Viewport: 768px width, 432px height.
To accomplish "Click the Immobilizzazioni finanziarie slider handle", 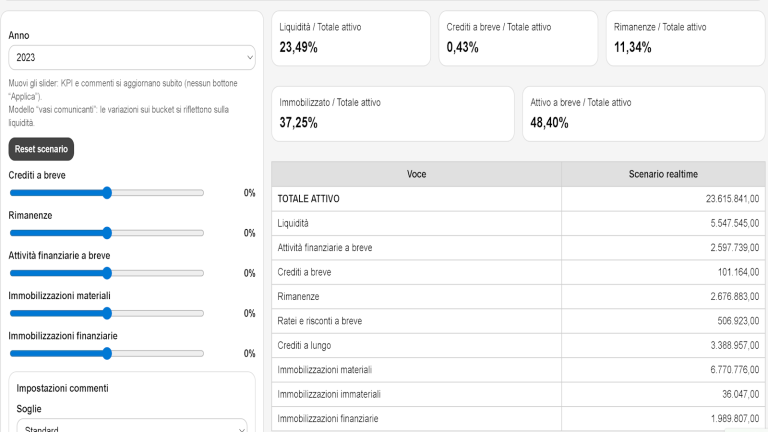I will pyautogui.click(x=106, y=353).
